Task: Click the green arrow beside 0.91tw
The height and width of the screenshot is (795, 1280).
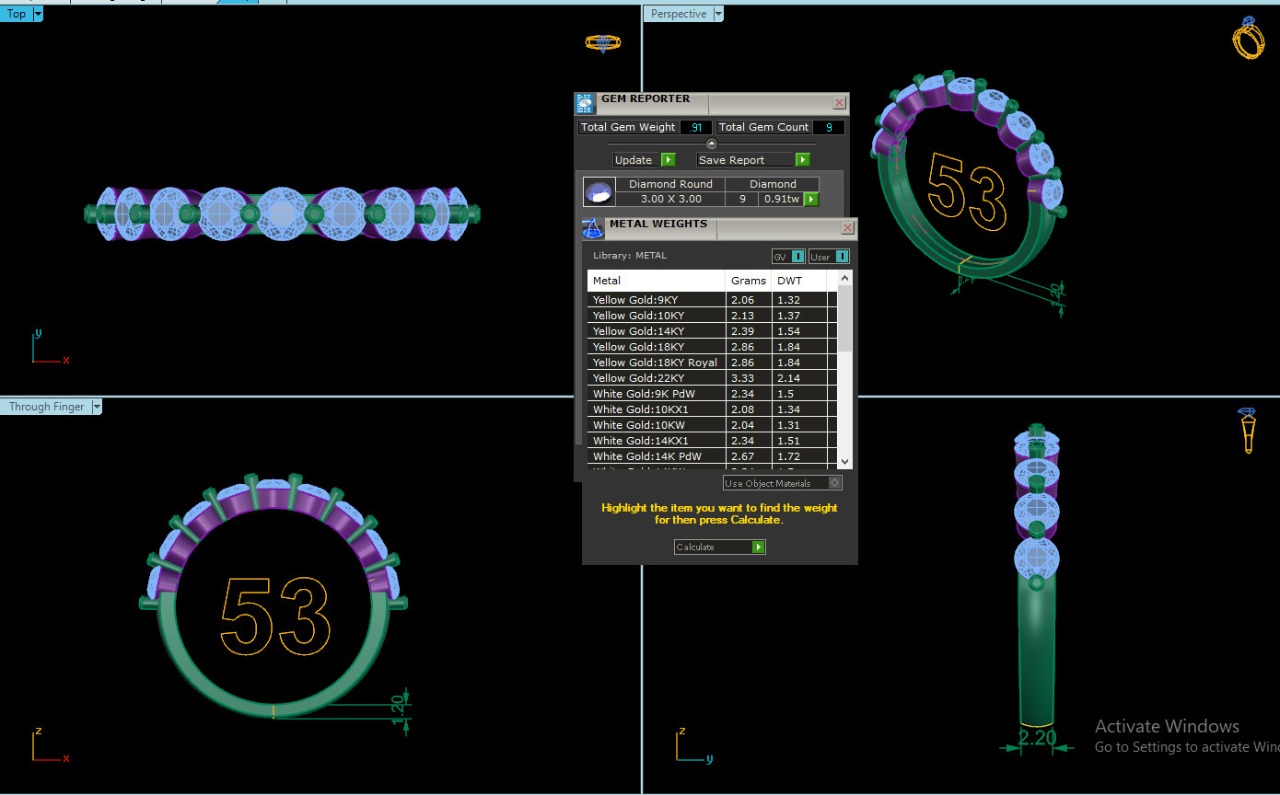Action: 811,199
